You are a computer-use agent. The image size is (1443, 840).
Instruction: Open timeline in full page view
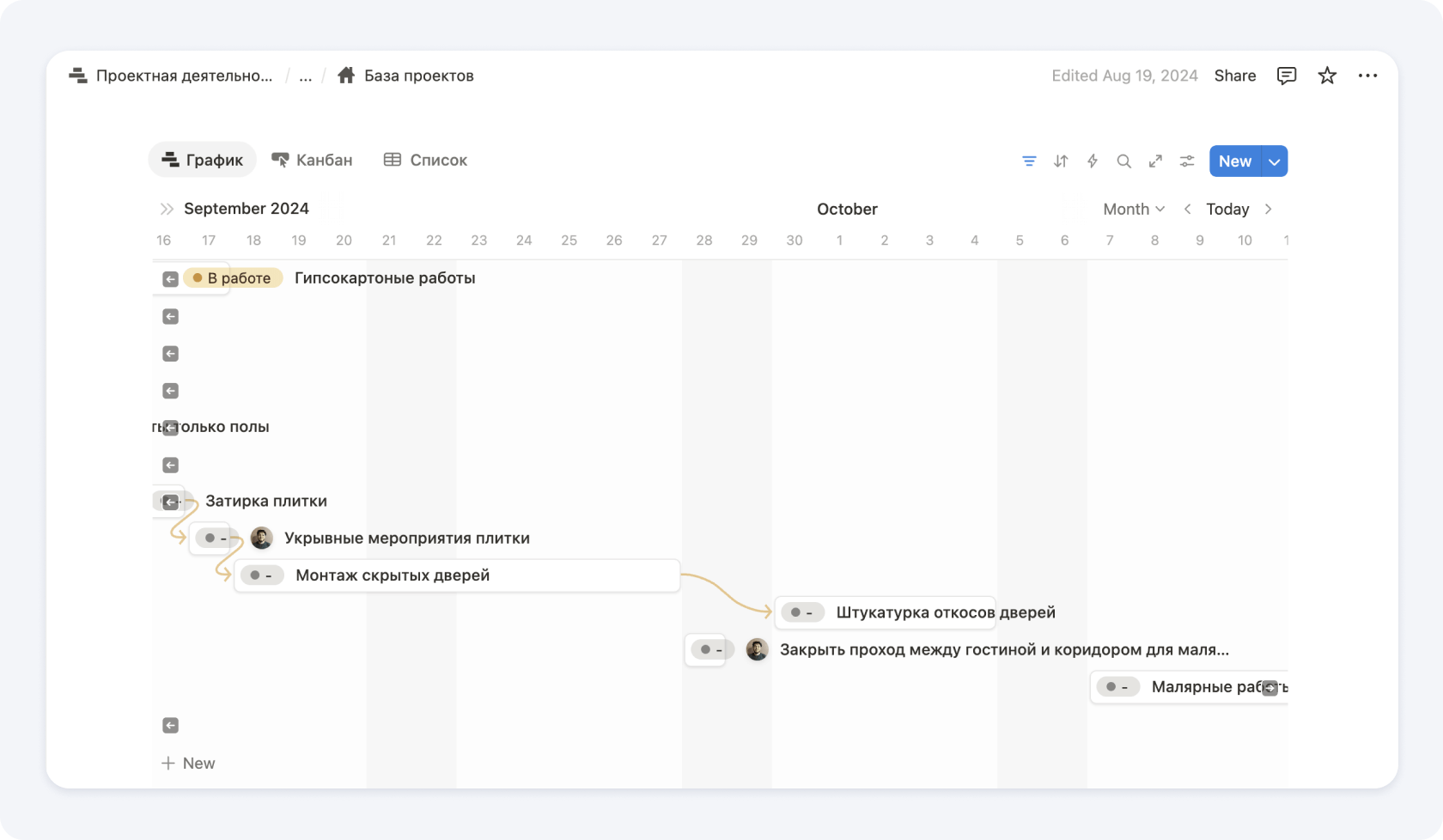[1155, 161]
